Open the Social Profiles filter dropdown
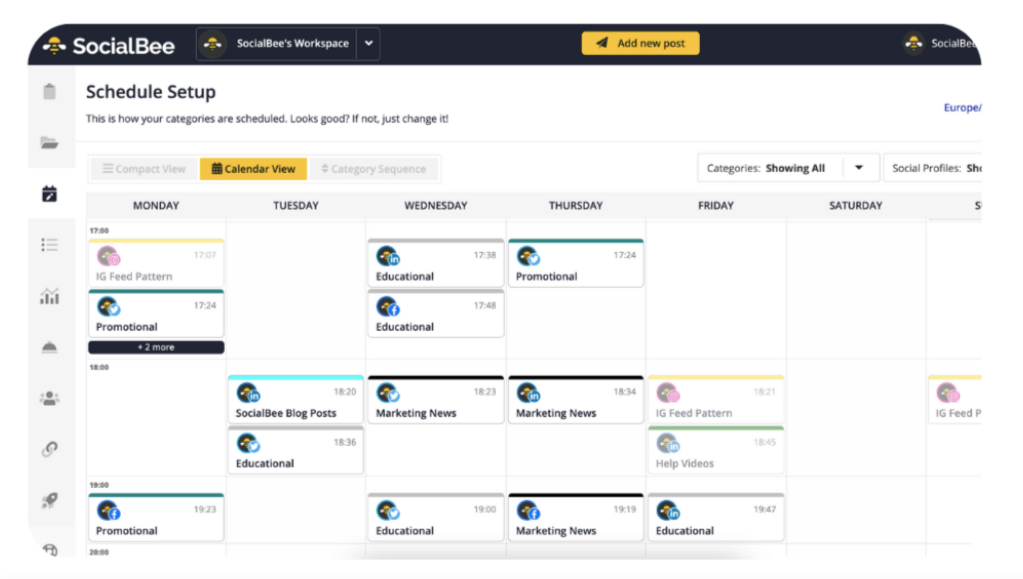Screen dimensions: 1023x579 tap(933, 168)
